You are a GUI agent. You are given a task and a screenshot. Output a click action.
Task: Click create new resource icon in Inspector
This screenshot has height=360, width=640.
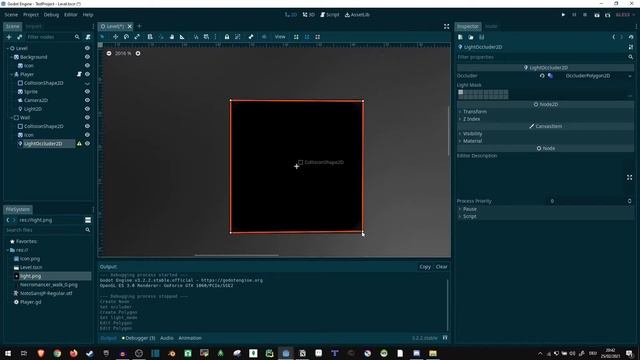click(x=460, y=37)
